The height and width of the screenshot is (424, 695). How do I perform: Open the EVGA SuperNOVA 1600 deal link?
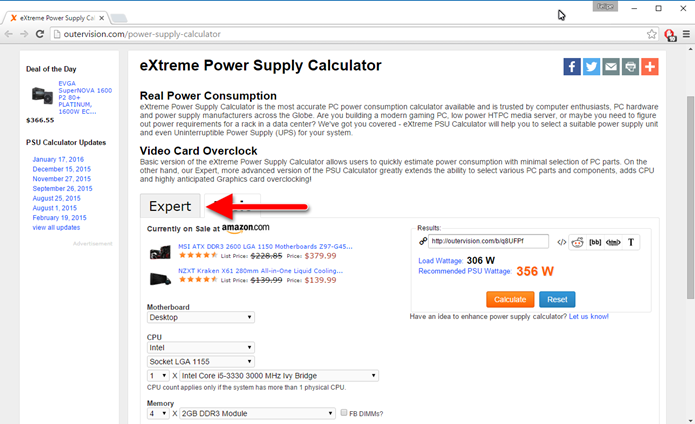tap(85, 97)
